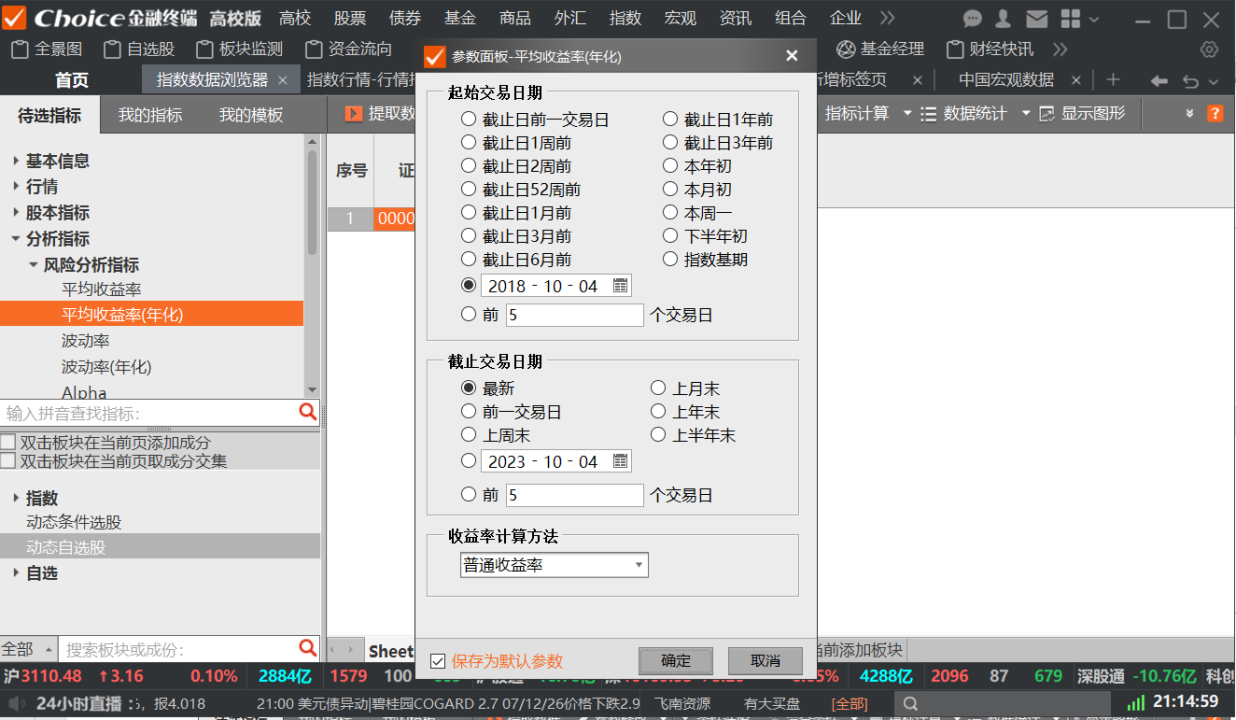Click the undo curved arrow icon
This screenshot has width=1236, height=720.
[x=1190, y=81]
